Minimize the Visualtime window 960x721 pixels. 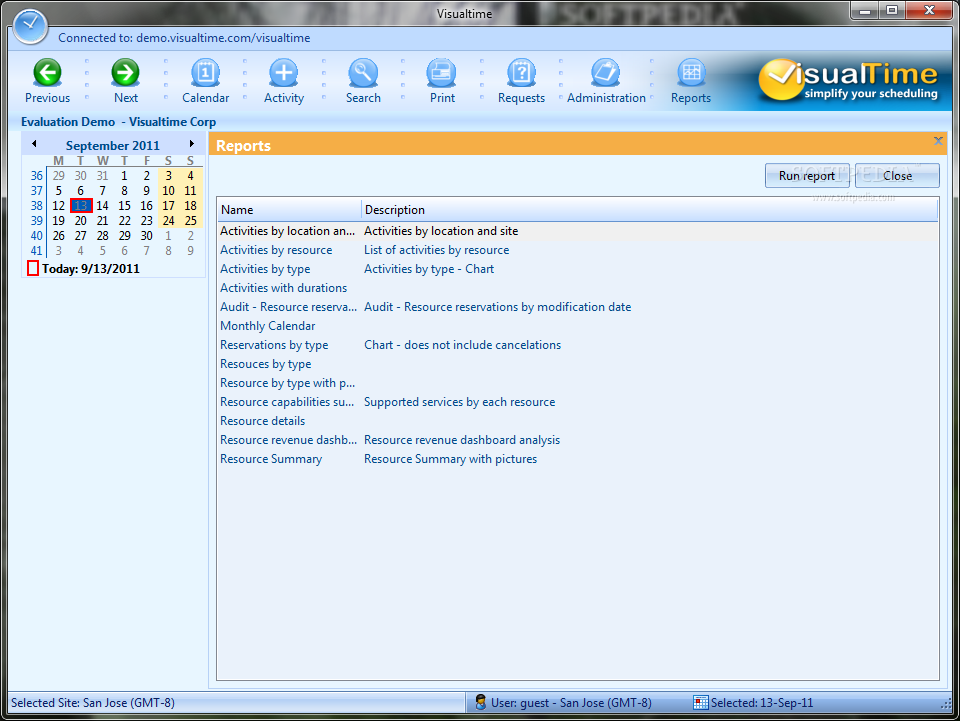[865, 10]
